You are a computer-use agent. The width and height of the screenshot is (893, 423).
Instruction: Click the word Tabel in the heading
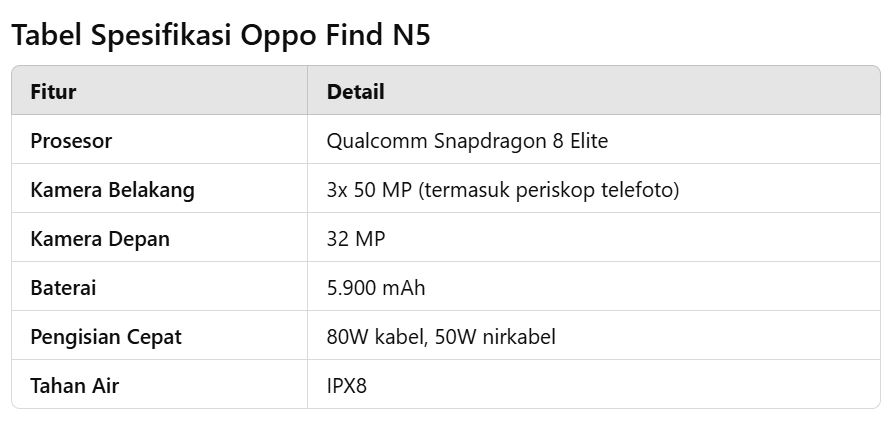[43, 35]
